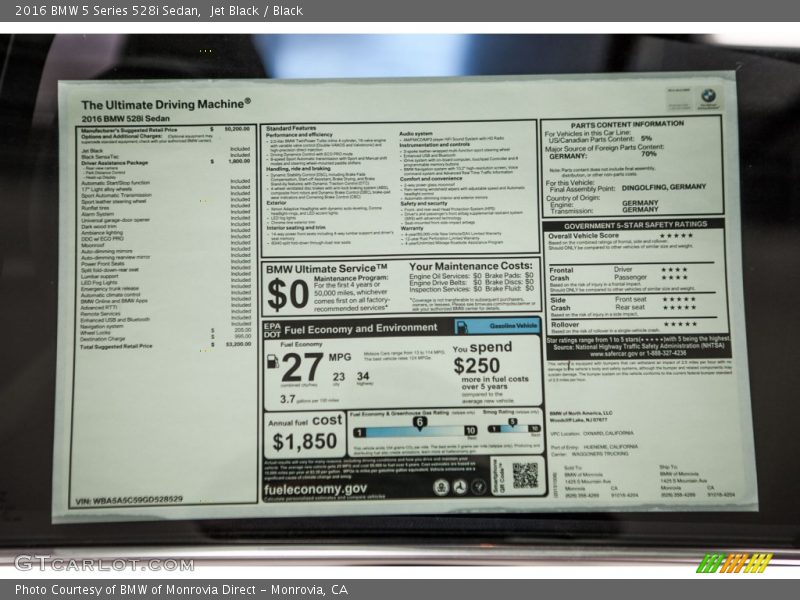800x600 pixels.
Task: Click the QR code on the fuel label
Action: click(x=525, y=476)
